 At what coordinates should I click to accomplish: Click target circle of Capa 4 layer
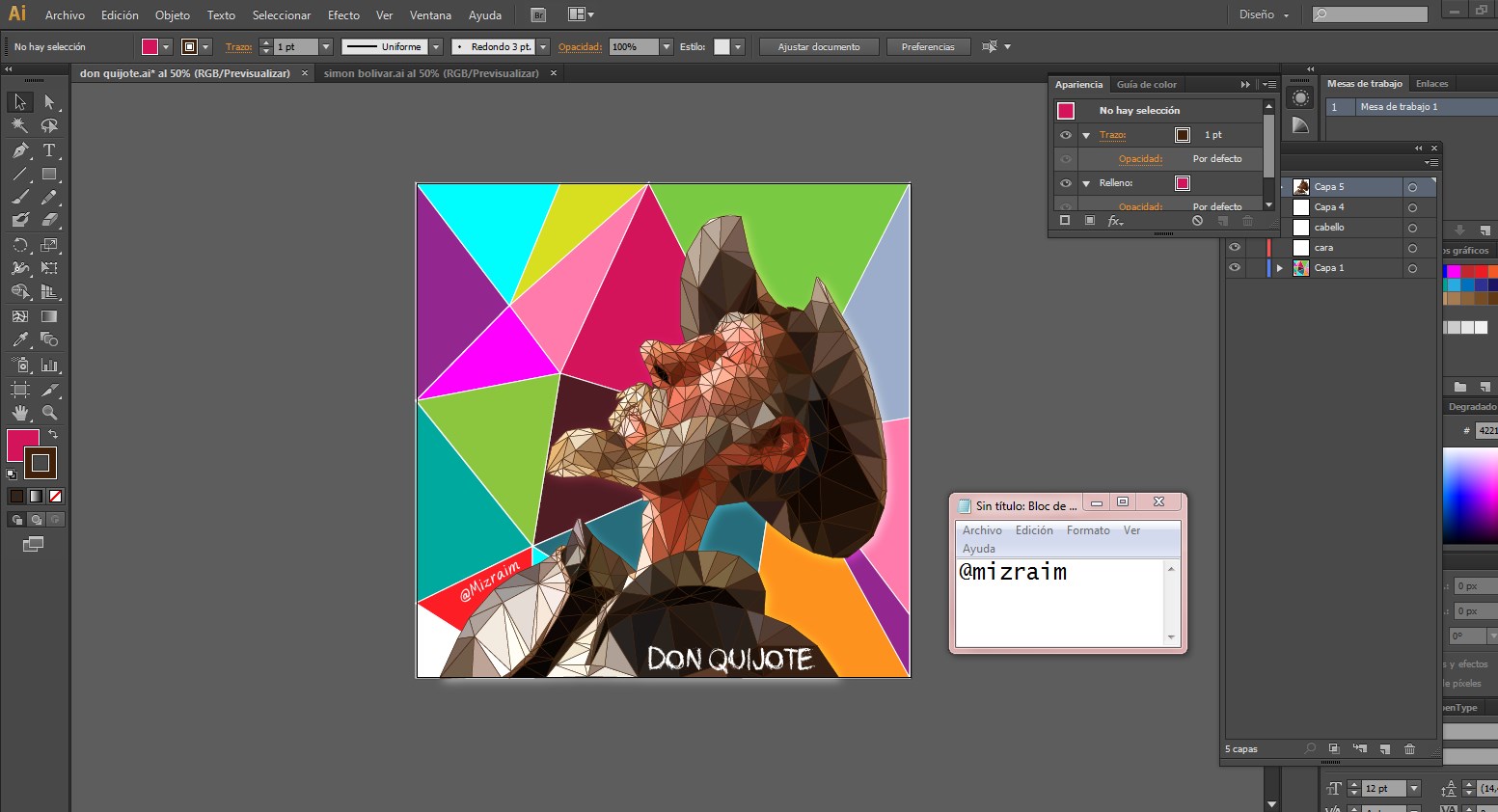point(1412,207)
